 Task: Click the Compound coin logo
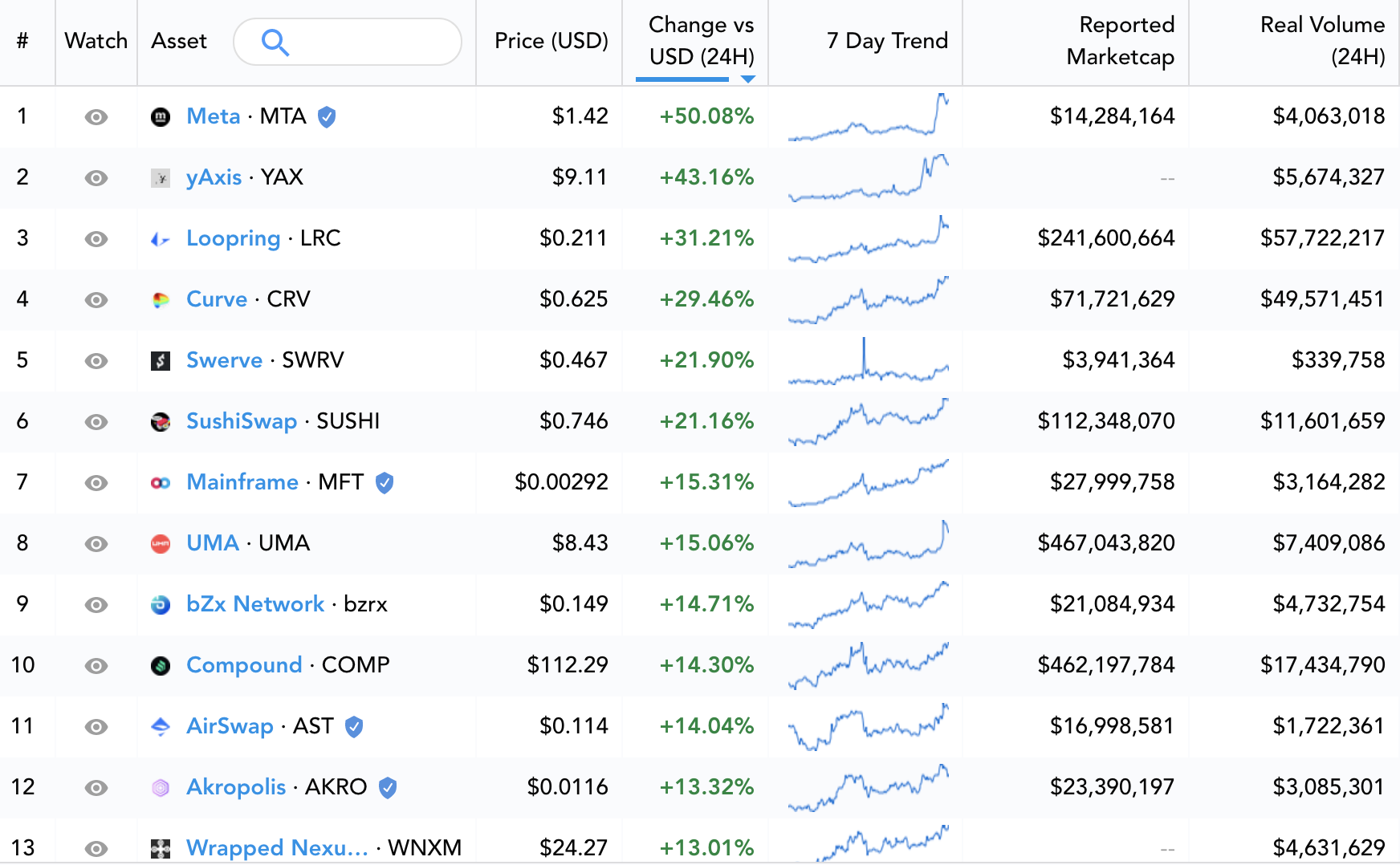click(x=161, y=666)
